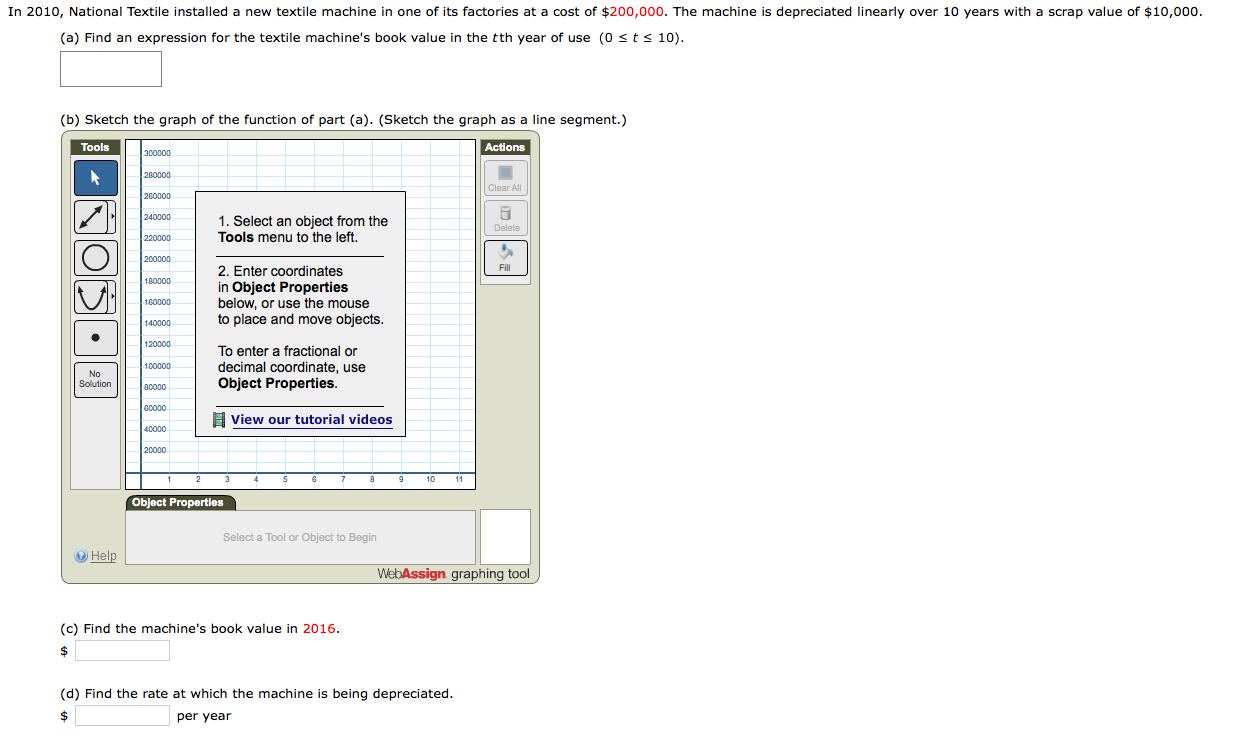Open the graphing tool Help link
Screen dimensions: 1234x740
click(x=103, y=556)
